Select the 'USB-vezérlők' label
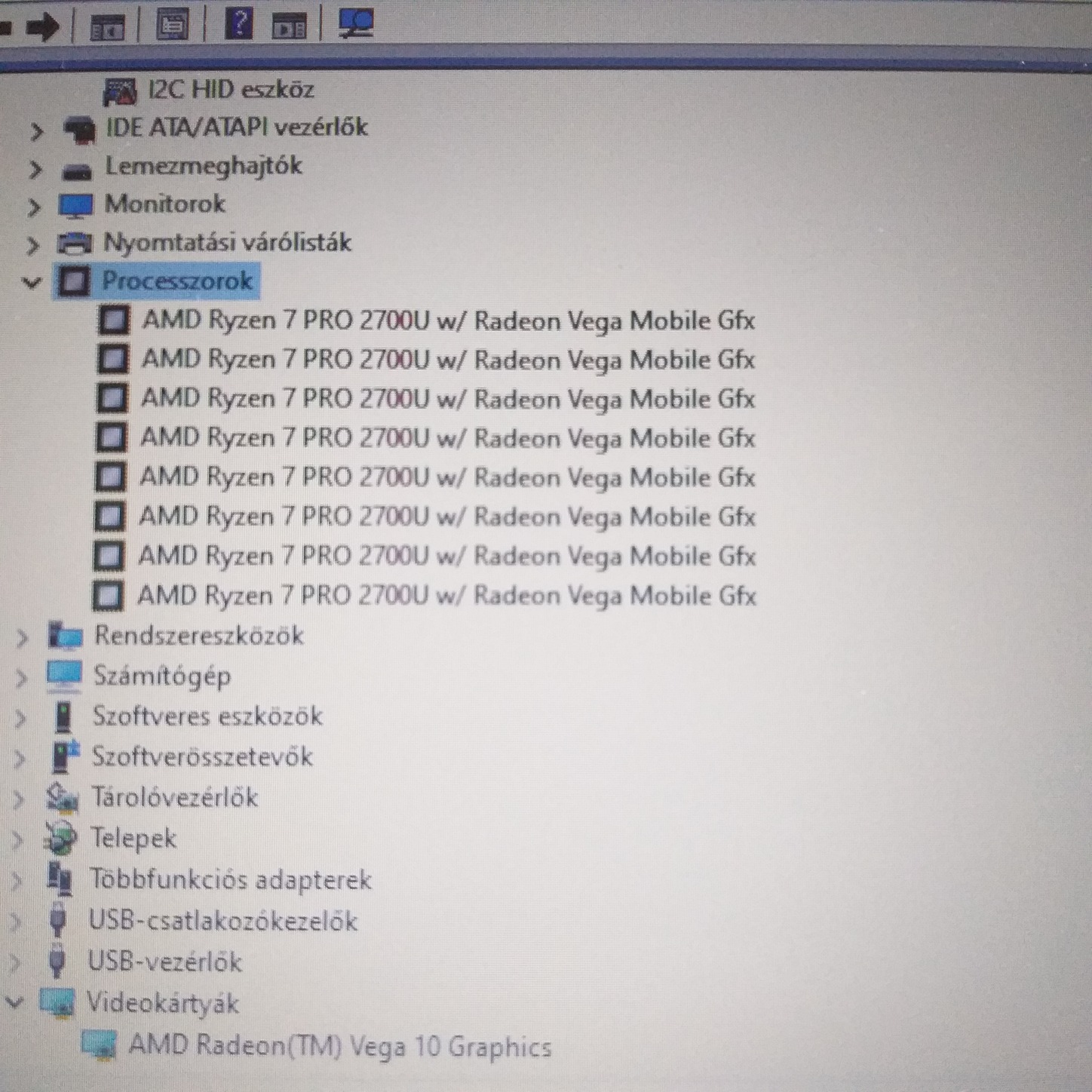 click(164, 962)
